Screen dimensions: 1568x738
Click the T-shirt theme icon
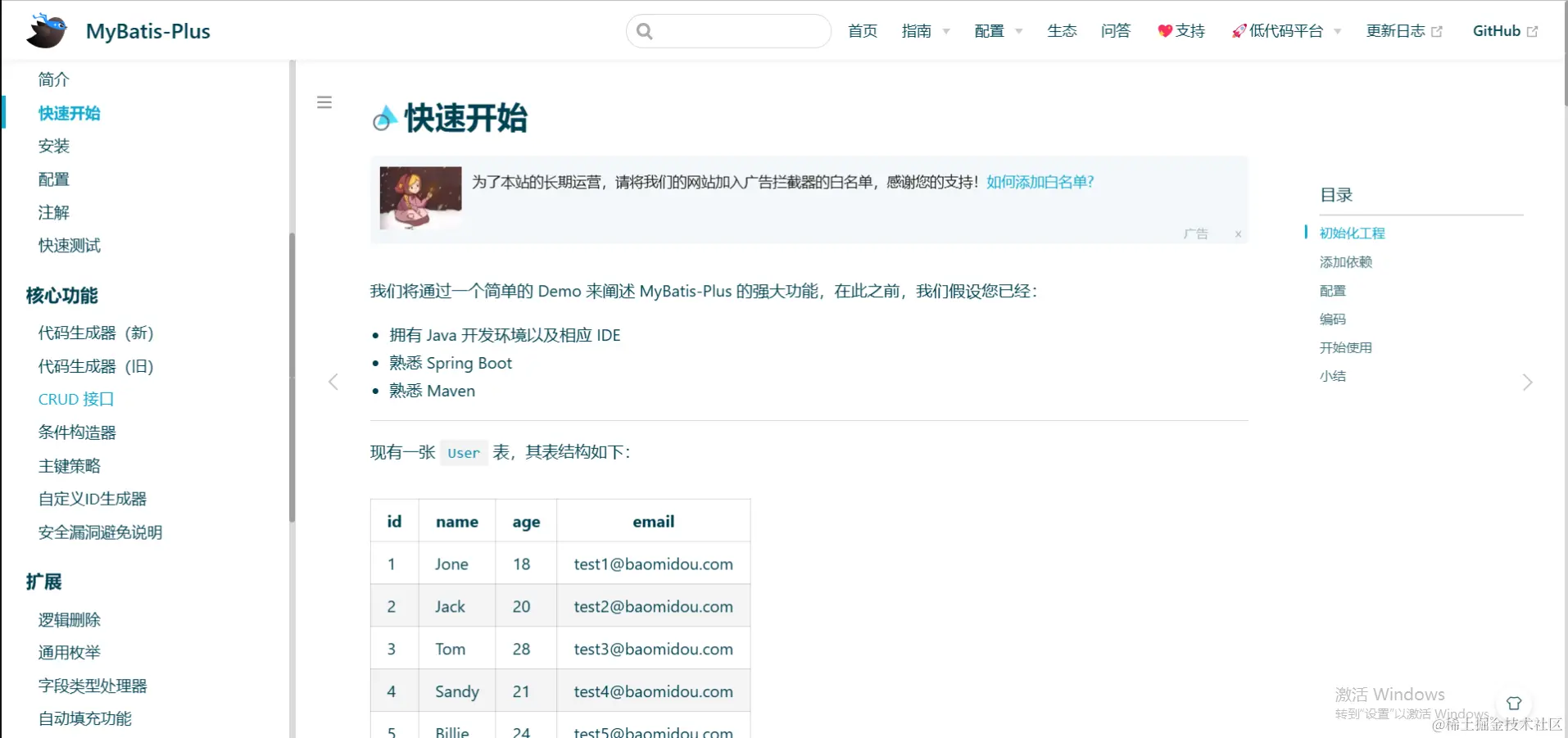(1514, 703)
